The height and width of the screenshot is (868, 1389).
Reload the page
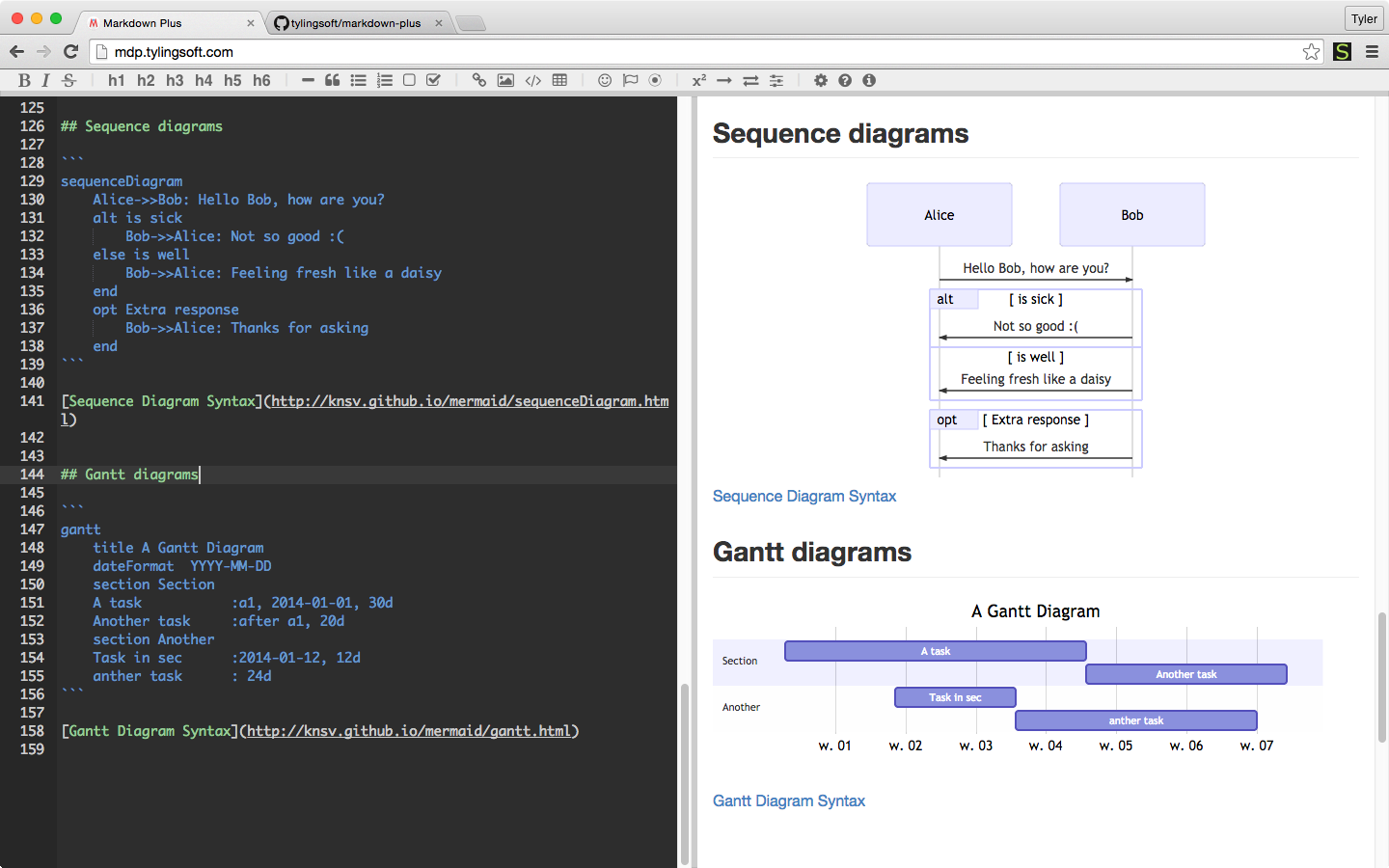point(70,52)
